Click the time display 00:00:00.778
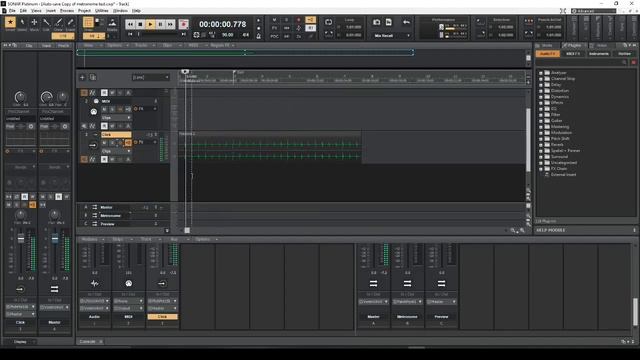The width and height of the screenshot is (640, 360). 223,24
